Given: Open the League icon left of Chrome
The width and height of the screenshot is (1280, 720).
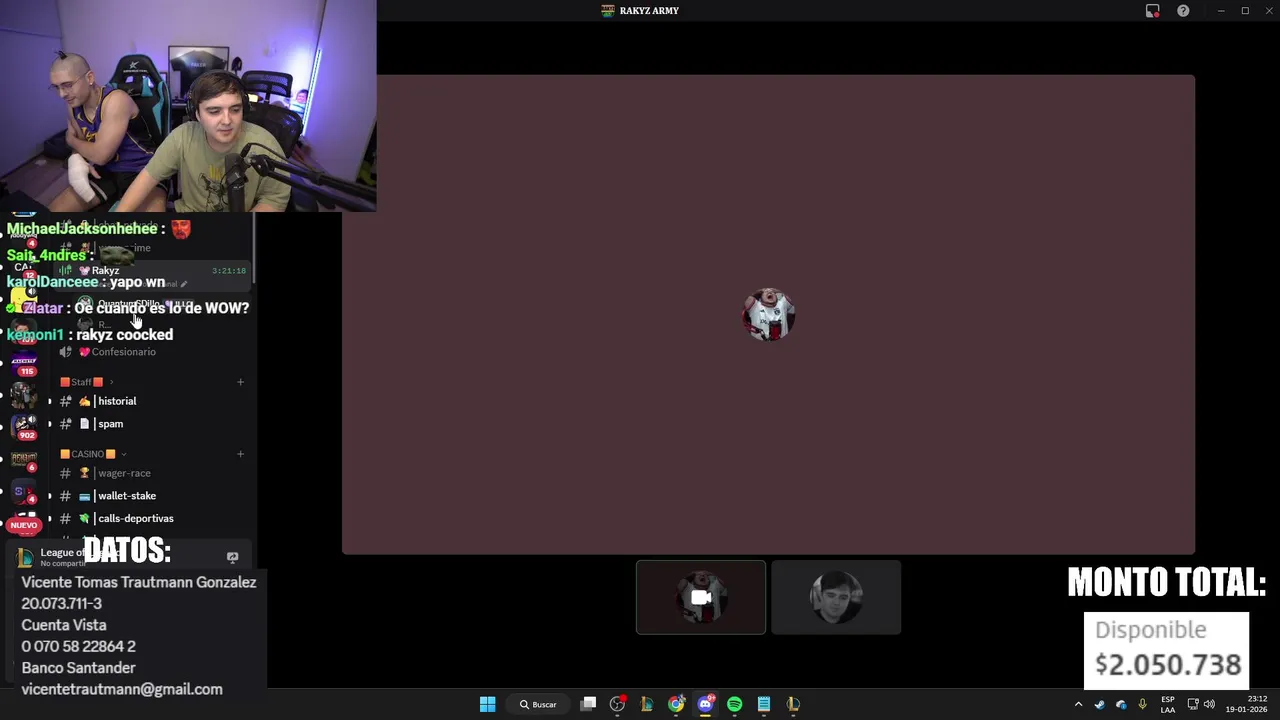Looking at the screenshot, I should (647, 704).
